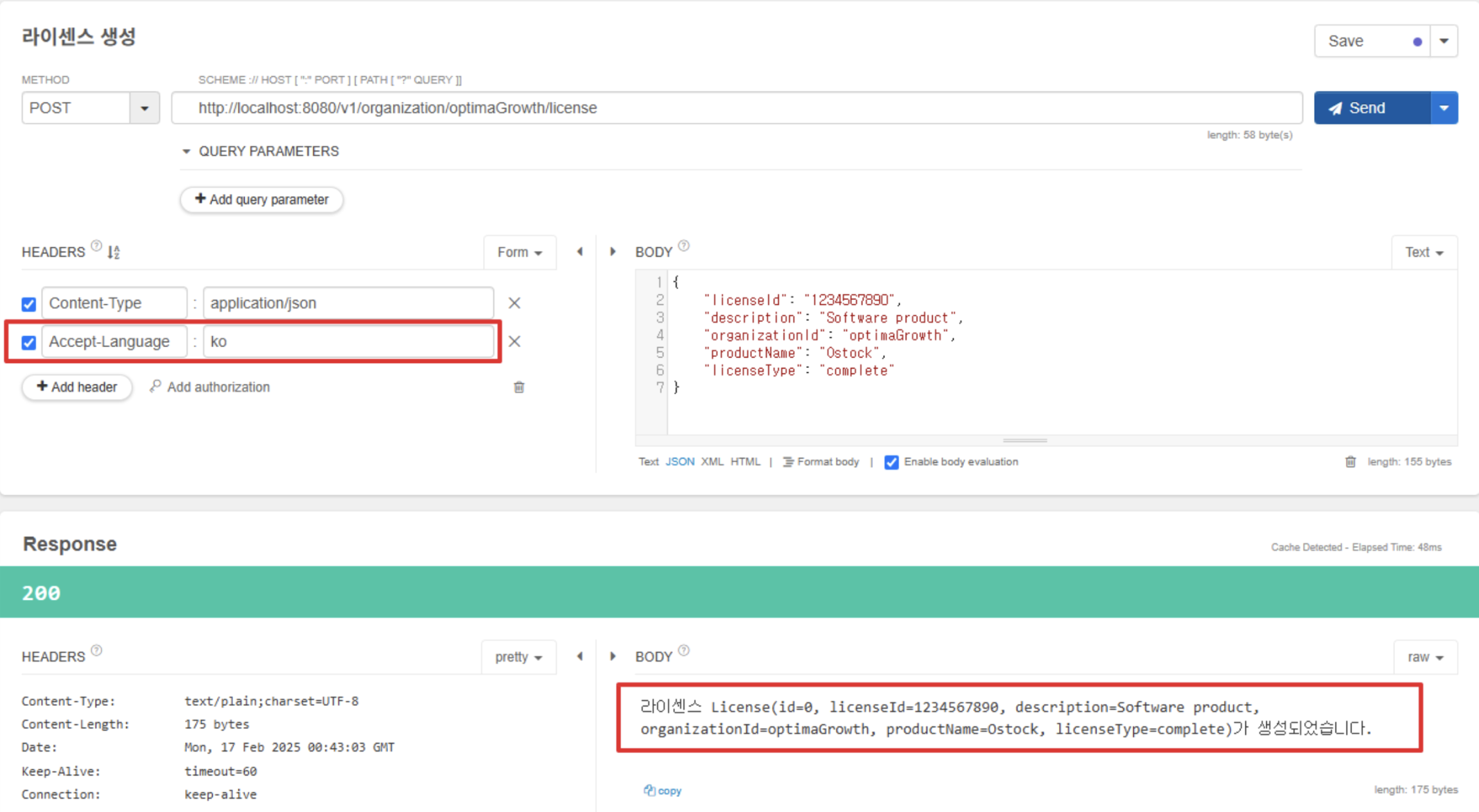Viewport: 1479px width, 812px height.
Task: Uncheck the Content-Type header checkbox
Action: pos(29,304)
